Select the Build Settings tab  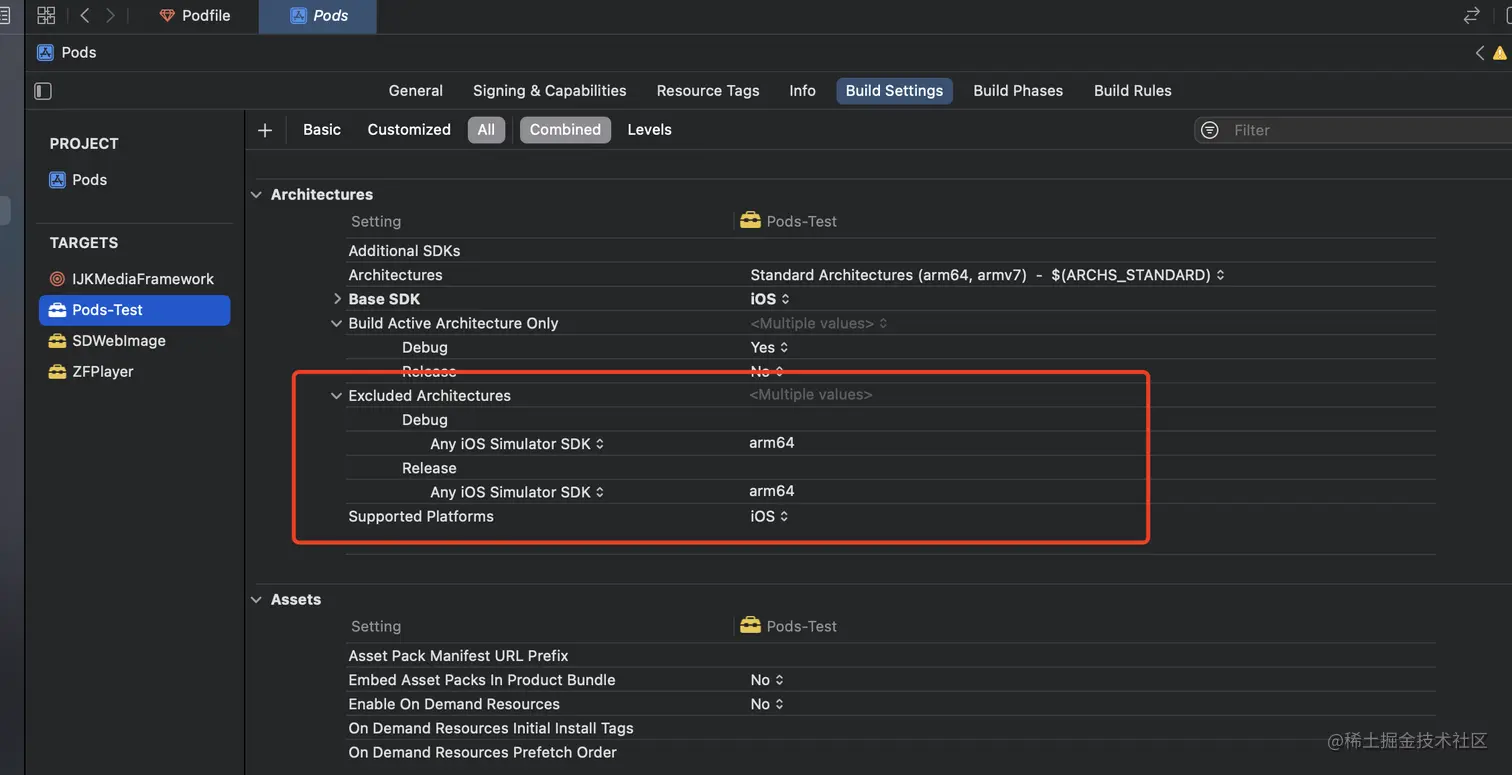(x=894, y=91)
